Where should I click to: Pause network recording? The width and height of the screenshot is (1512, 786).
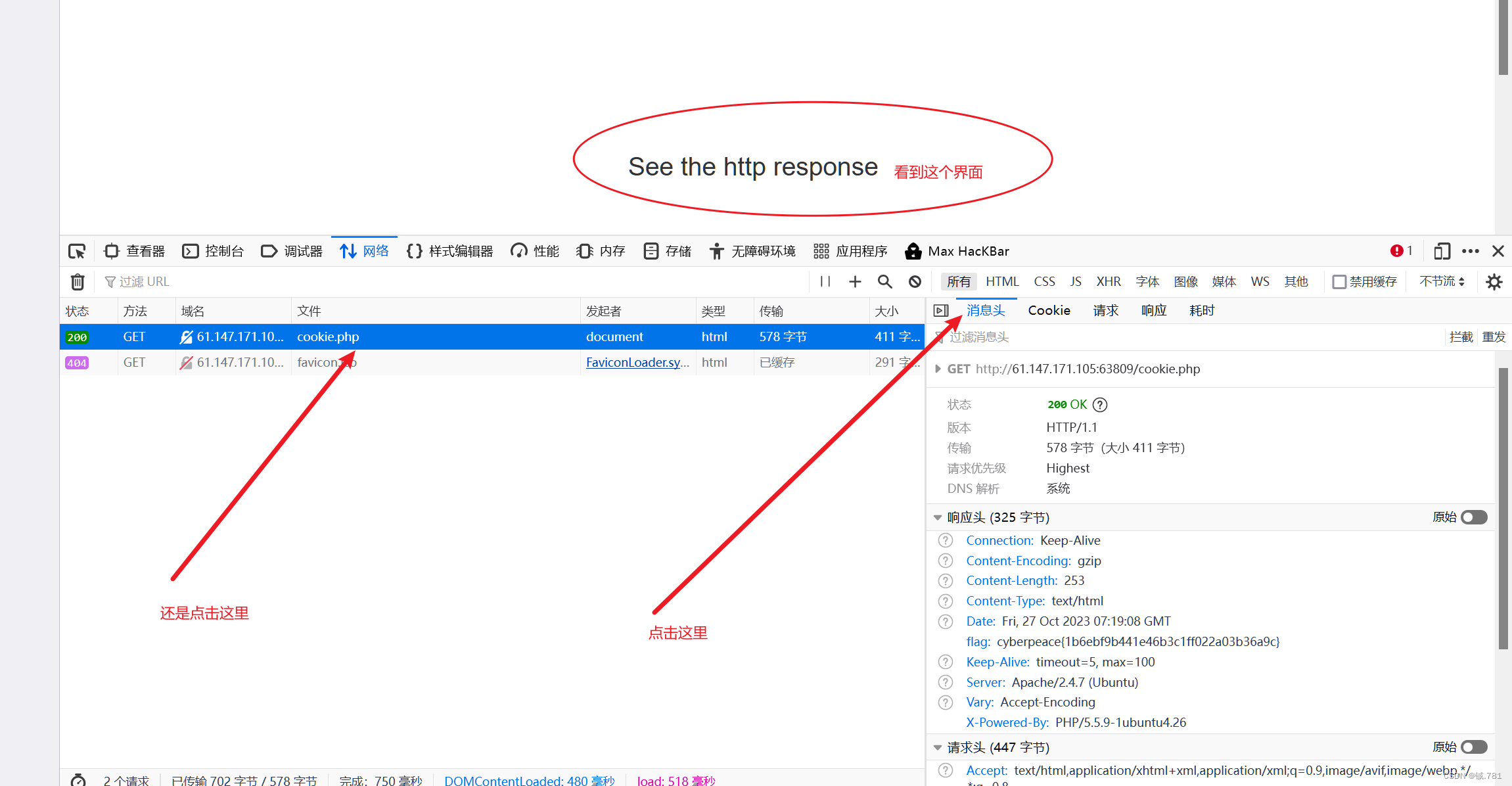825,282
